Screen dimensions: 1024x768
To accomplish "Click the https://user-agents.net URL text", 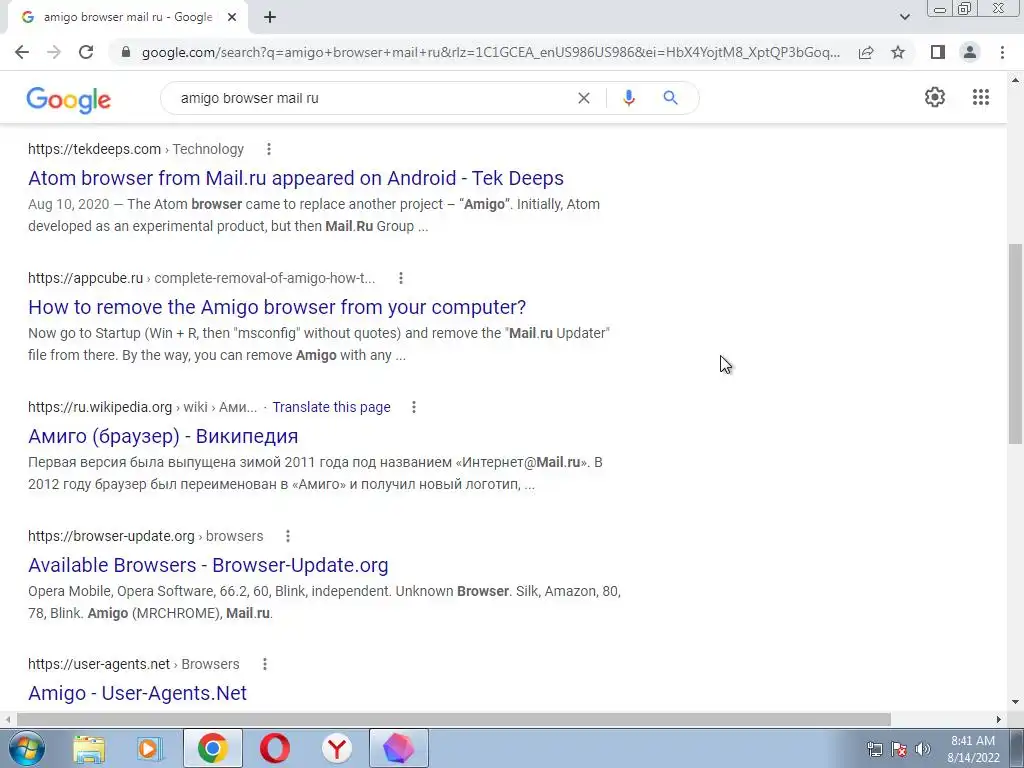I will point(99,664).
